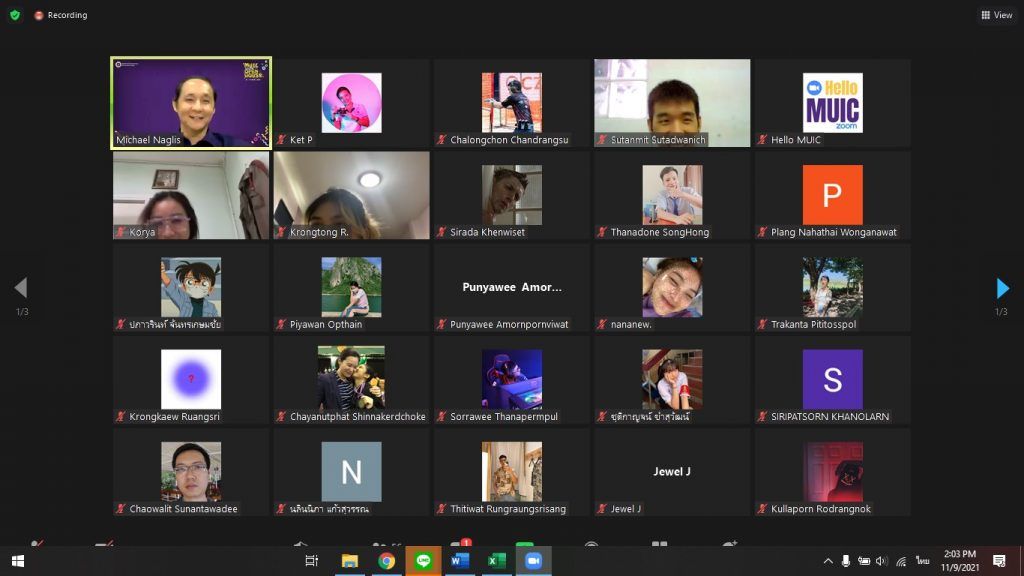The height and width of the screenshot is (576, 1024).
Task: Click SIRIPATSORN KHANOLARN's purple S avatar
Action: 832,380
